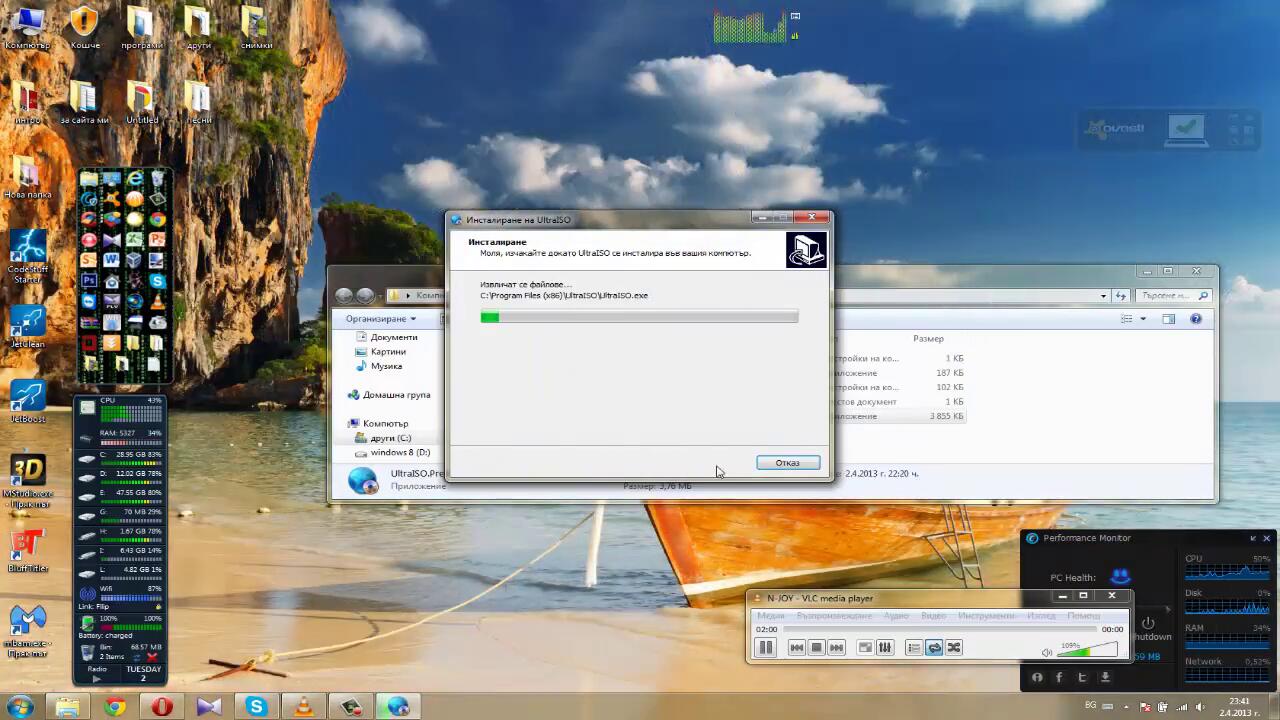Open VLC extended settings equalizer icon
This screenshot has height=720, width=1280.
885,648
